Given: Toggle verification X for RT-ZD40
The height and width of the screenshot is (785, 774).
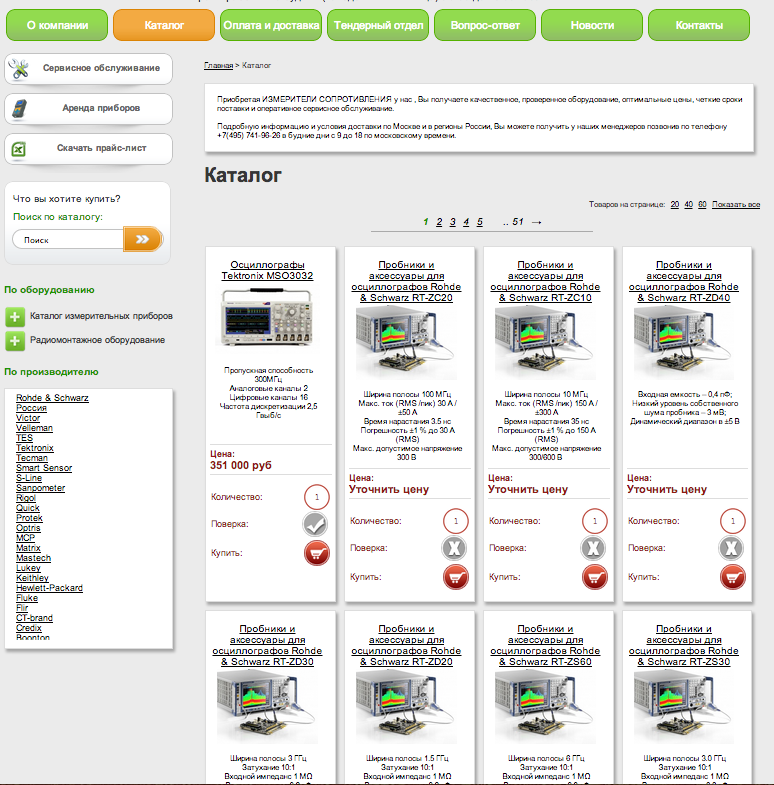Looking at the screenshot, I should (x=731, y=548).
